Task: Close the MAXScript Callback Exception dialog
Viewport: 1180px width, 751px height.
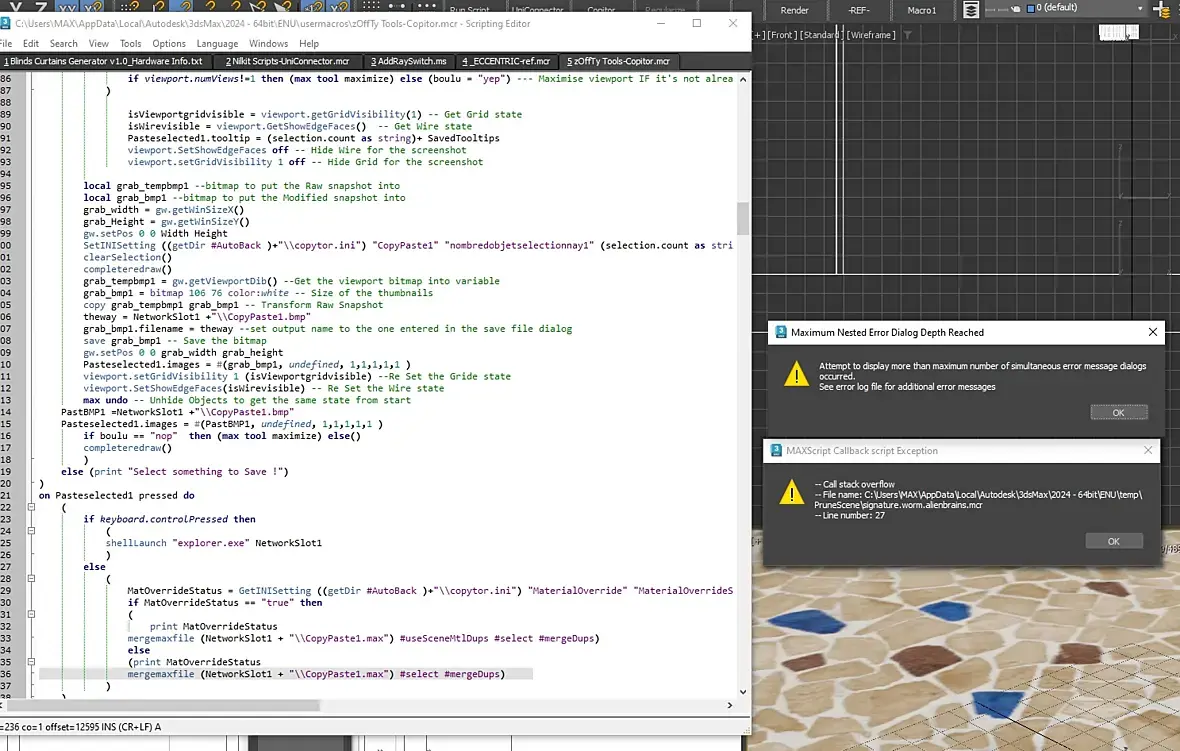Action: 1149,450
